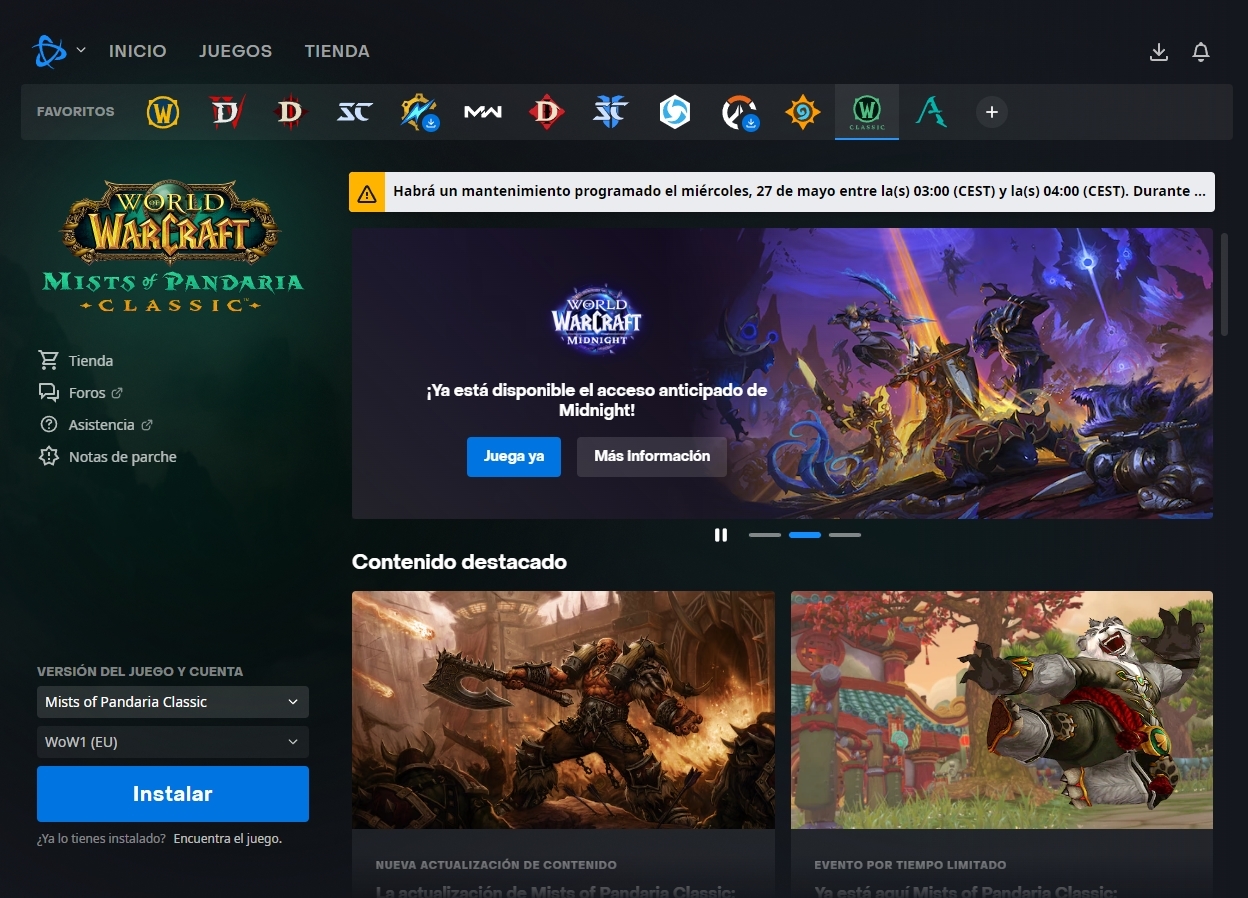Select the Warcraft Rumble lightning icon
Screen dimensions: 1248x898
tap(418, 112)
